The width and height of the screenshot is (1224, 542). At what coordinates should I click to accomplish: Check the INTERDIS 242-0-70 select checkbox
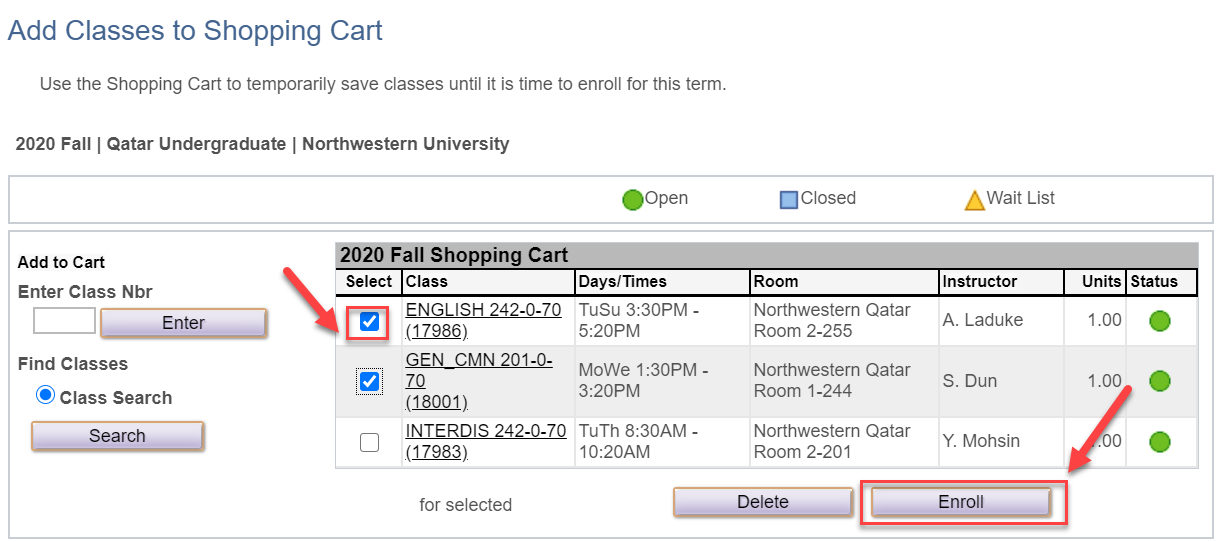(369, 442)
